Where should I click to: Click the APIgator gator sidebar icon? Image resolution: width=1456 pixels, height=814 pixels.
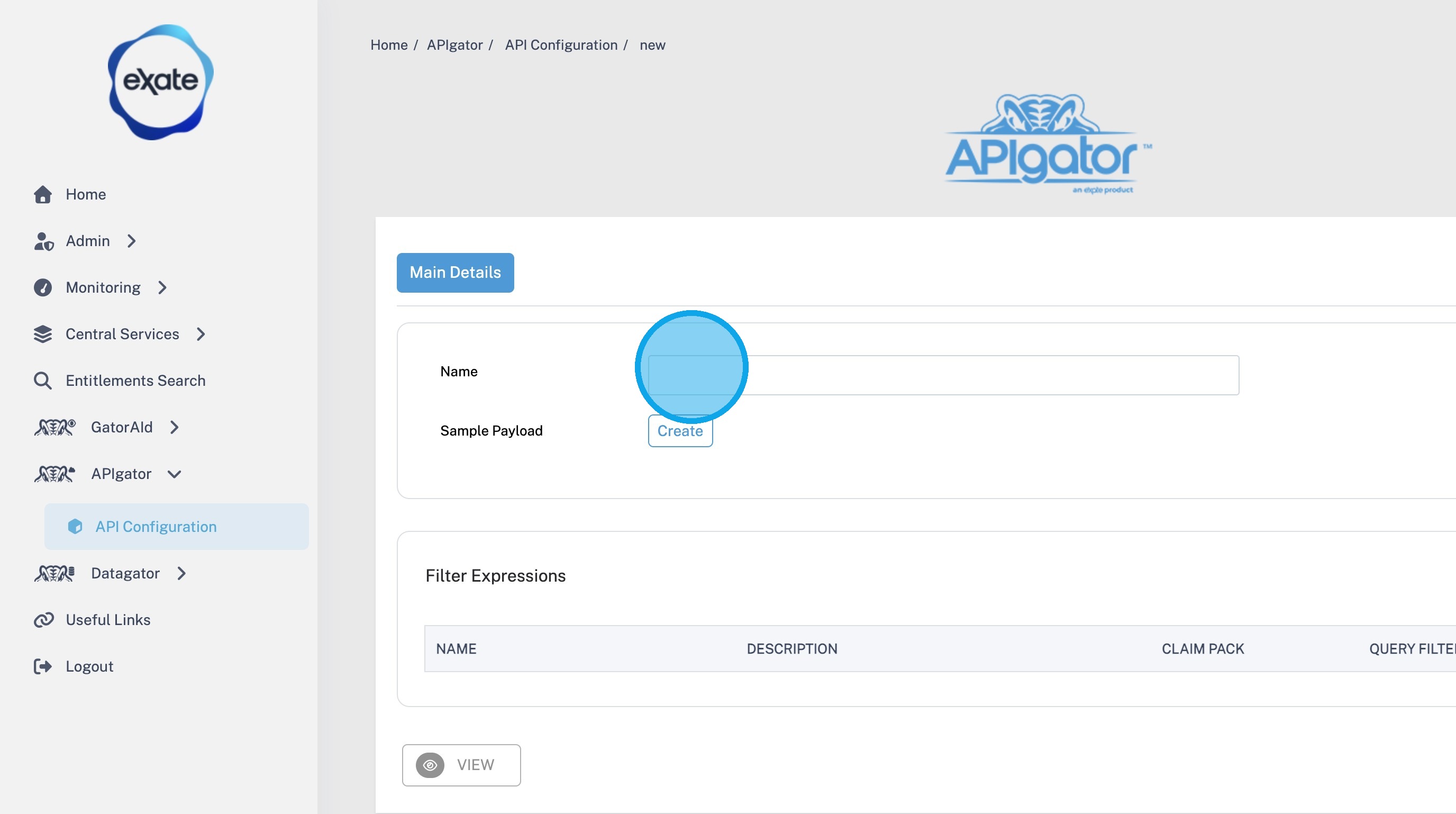point(55,474)
